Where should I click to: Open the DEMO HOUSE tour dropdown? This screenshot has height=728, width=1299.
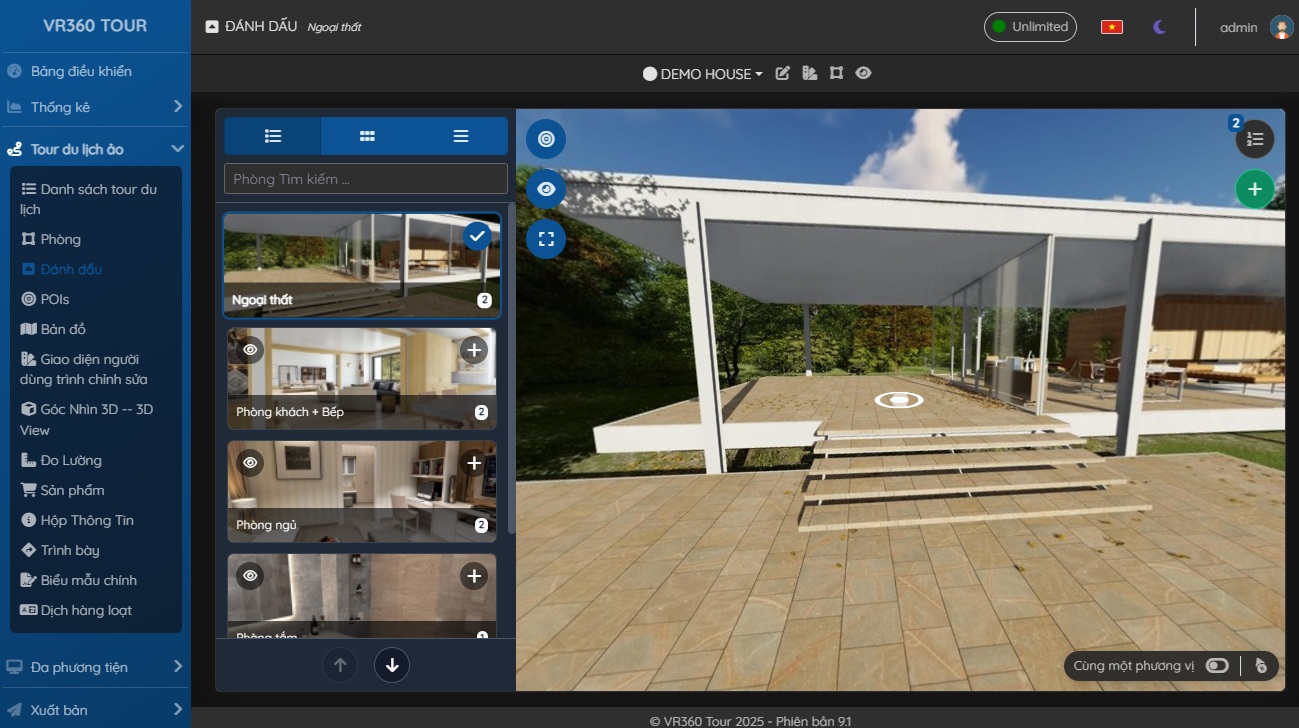[703, 74]
